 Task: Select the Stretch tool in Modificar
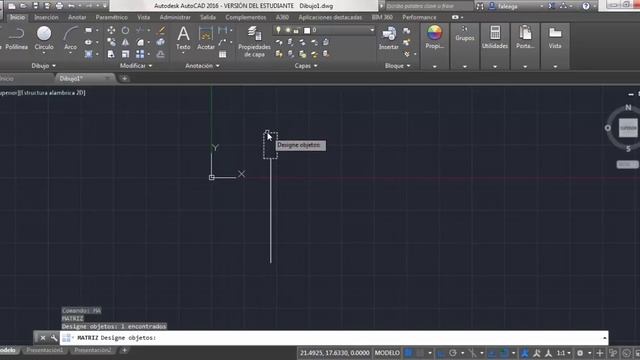(111, 54)
